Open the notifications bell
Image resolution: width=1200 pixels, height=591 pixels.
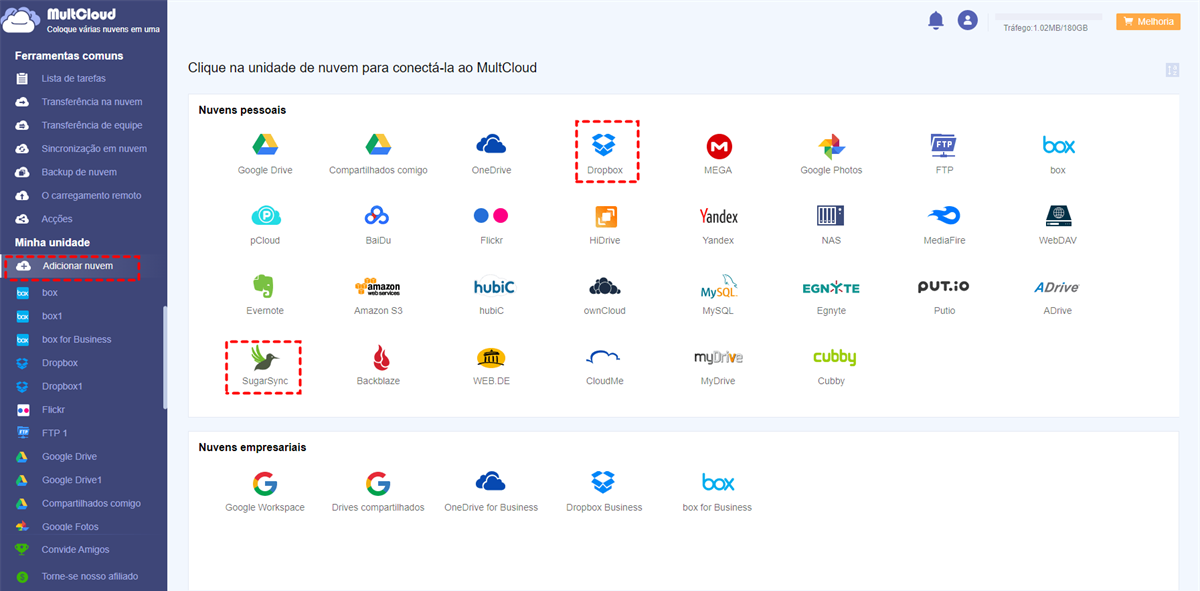point(936,20)
